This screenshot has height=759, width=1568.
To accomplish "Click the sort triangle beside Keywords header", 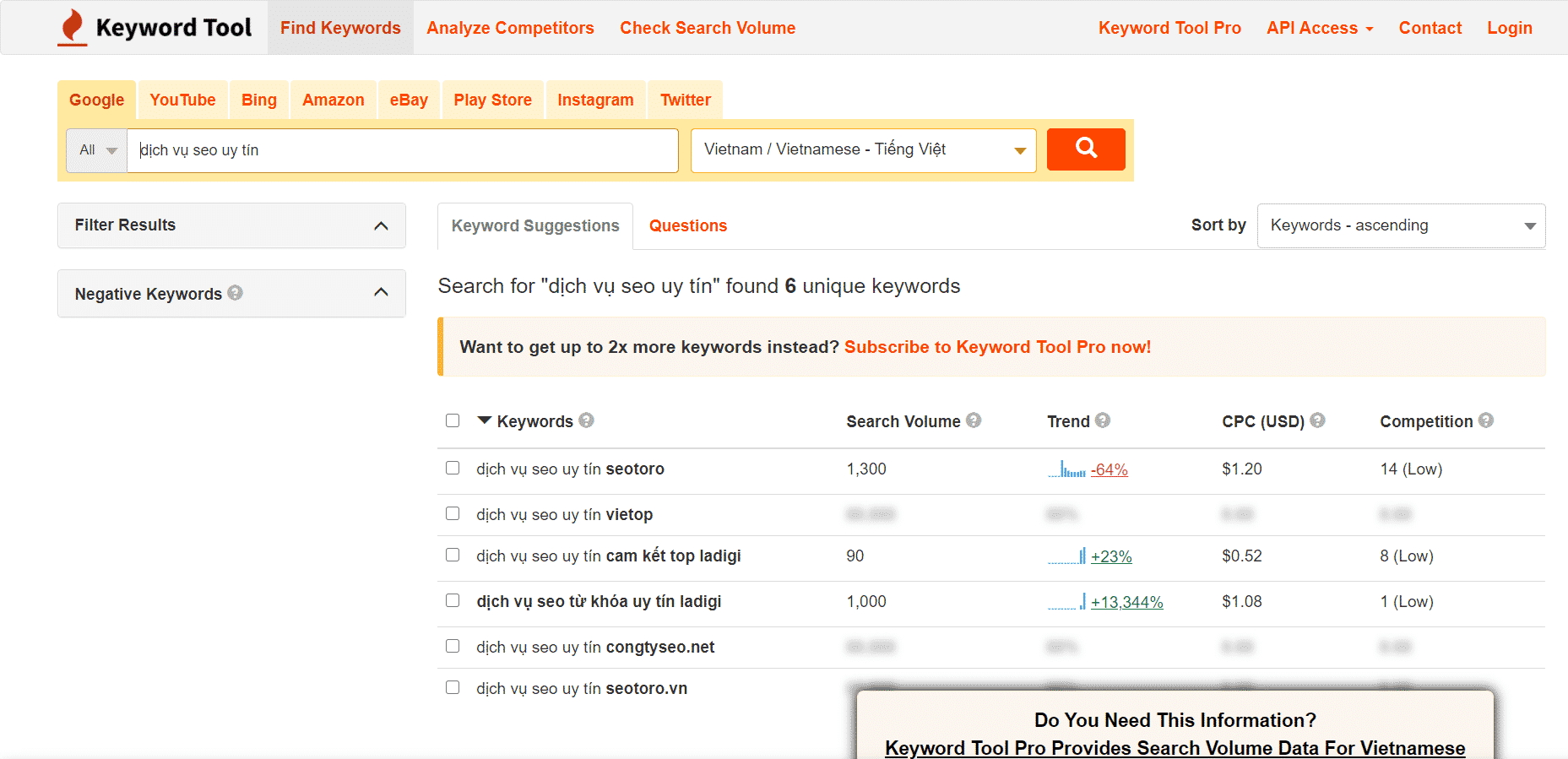I will point(485,420).
